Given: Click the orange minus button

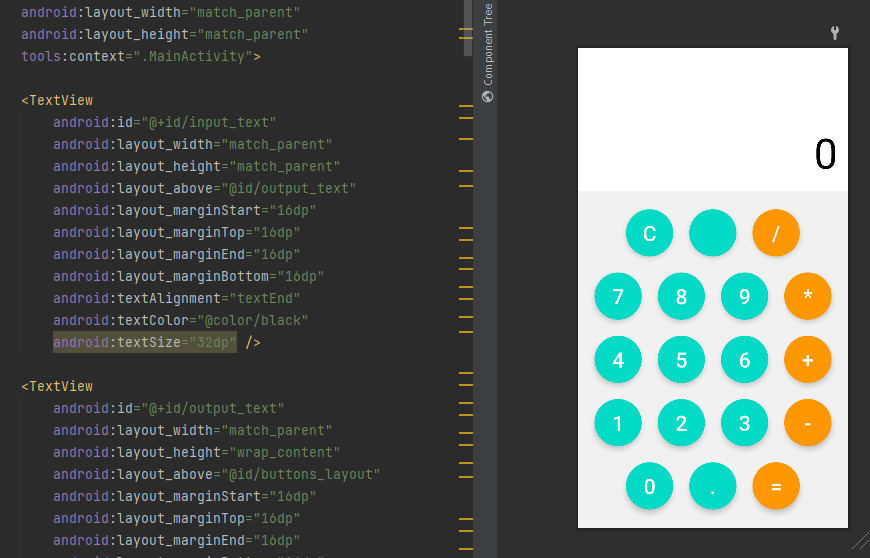Looking at the screenshot, I should click(807, 423).
